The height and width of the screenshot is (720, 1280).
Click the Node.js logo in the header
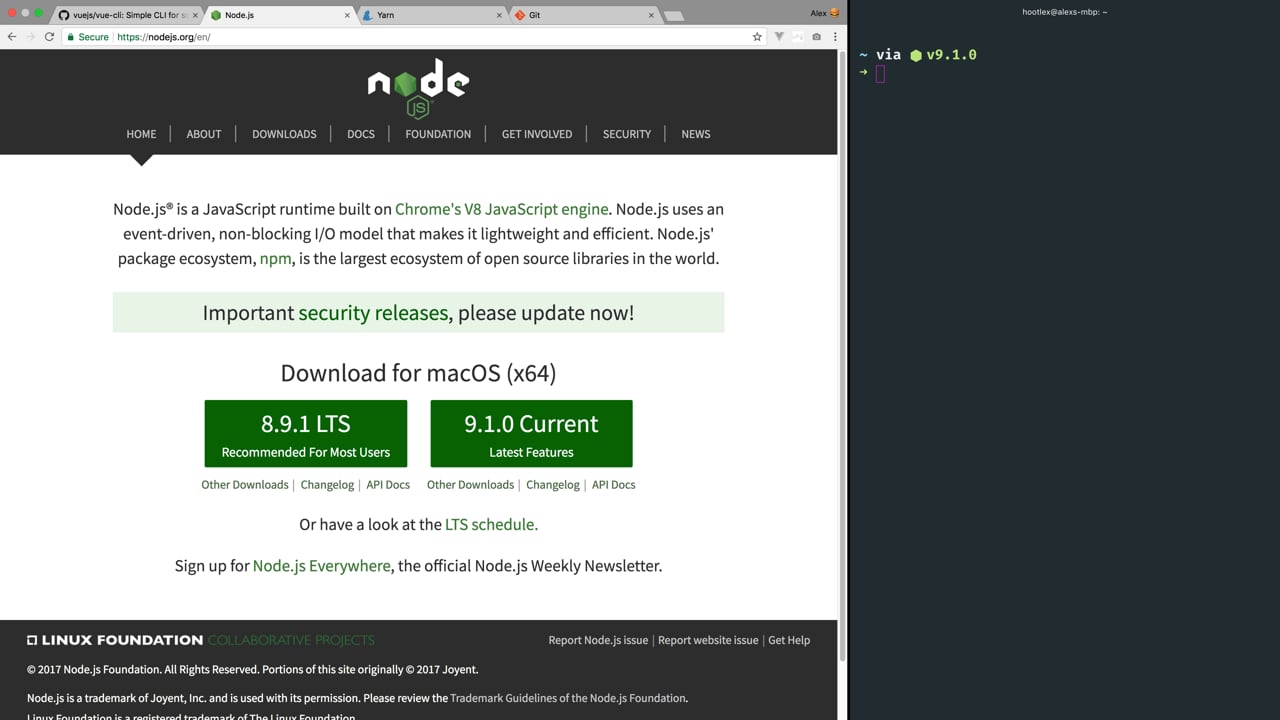pyautogui.click(x=418, y=89)
